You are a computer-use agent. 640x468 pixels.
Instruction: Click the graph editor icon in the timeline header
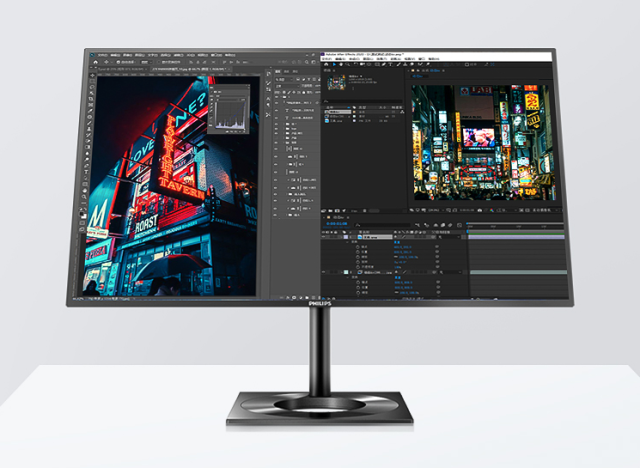[x=459, y=225]
